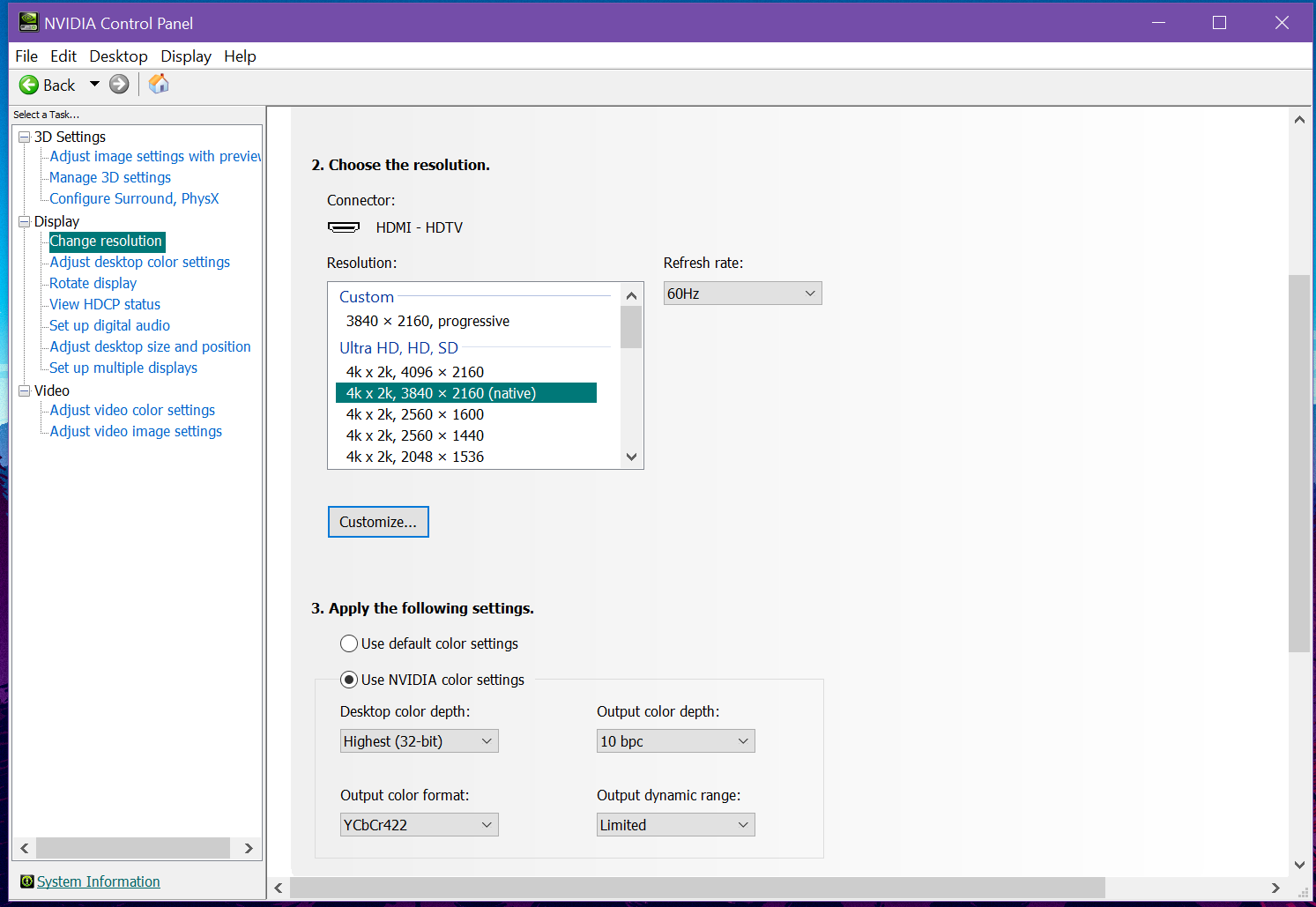The height and width of the screenshot is (907, 1316).
Task: Click the Customize... button
Action: pos(378,522)
